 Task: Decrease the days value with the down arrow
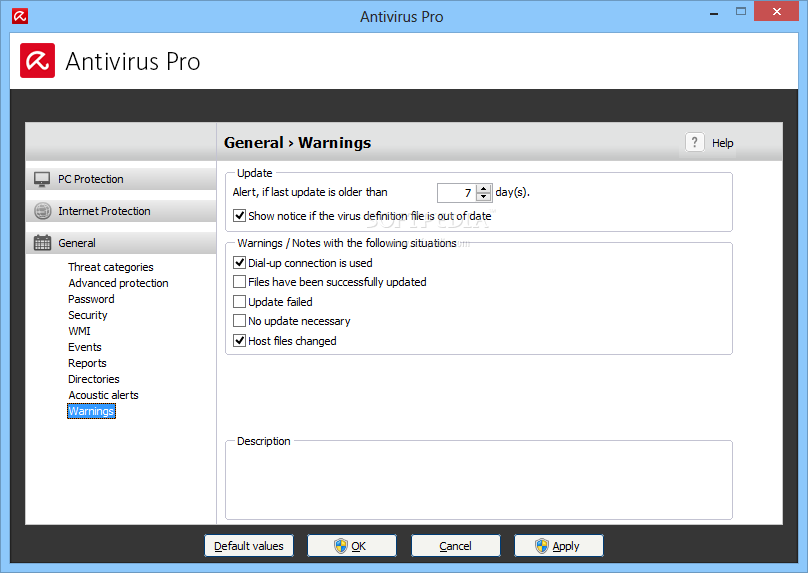[483, 197]
